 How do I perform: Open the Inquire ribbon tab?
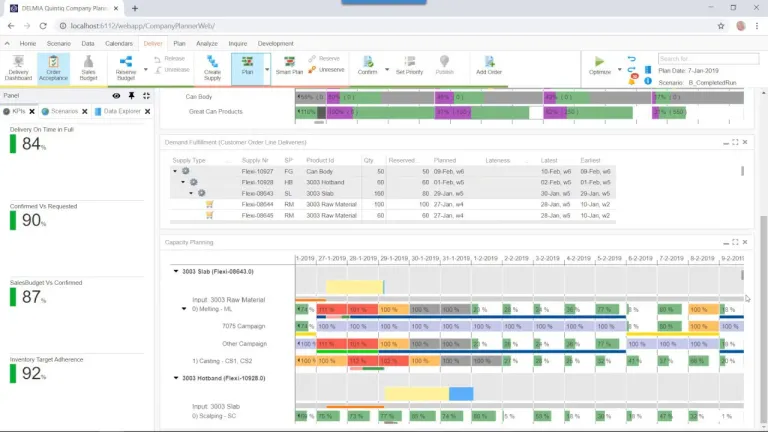point(238,44)
